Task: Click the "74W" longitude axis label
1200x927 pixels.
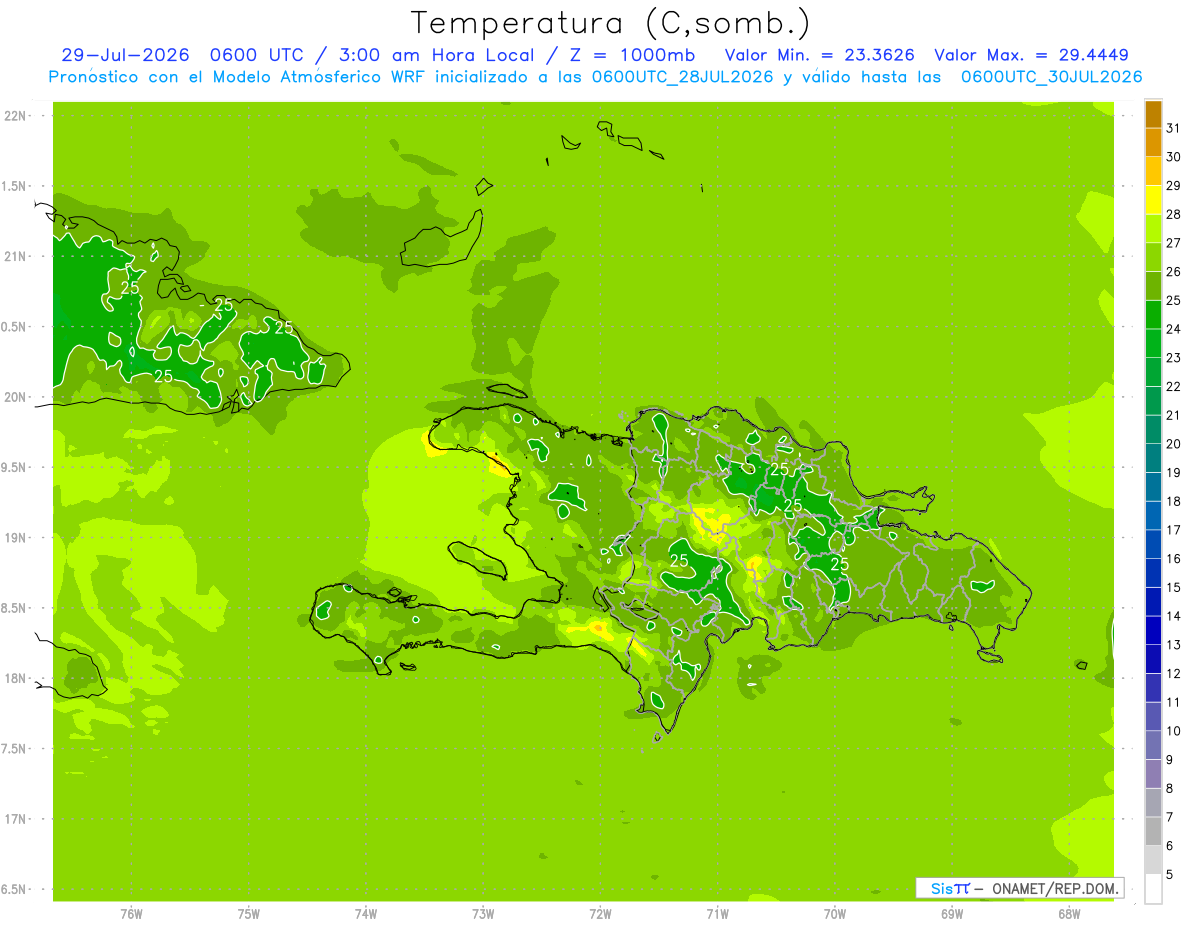Action: point(366,913)
